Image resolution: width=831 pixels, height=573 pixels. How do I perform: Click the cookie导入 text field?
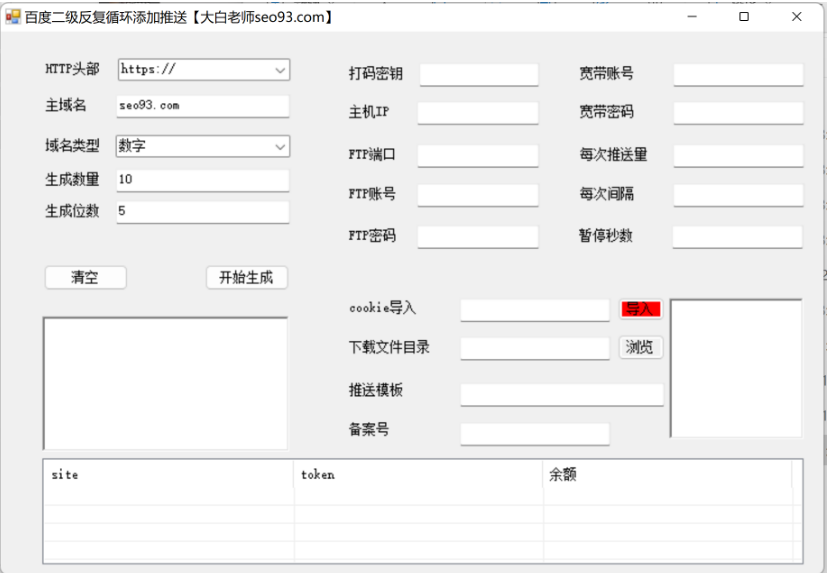coord(535,310)
